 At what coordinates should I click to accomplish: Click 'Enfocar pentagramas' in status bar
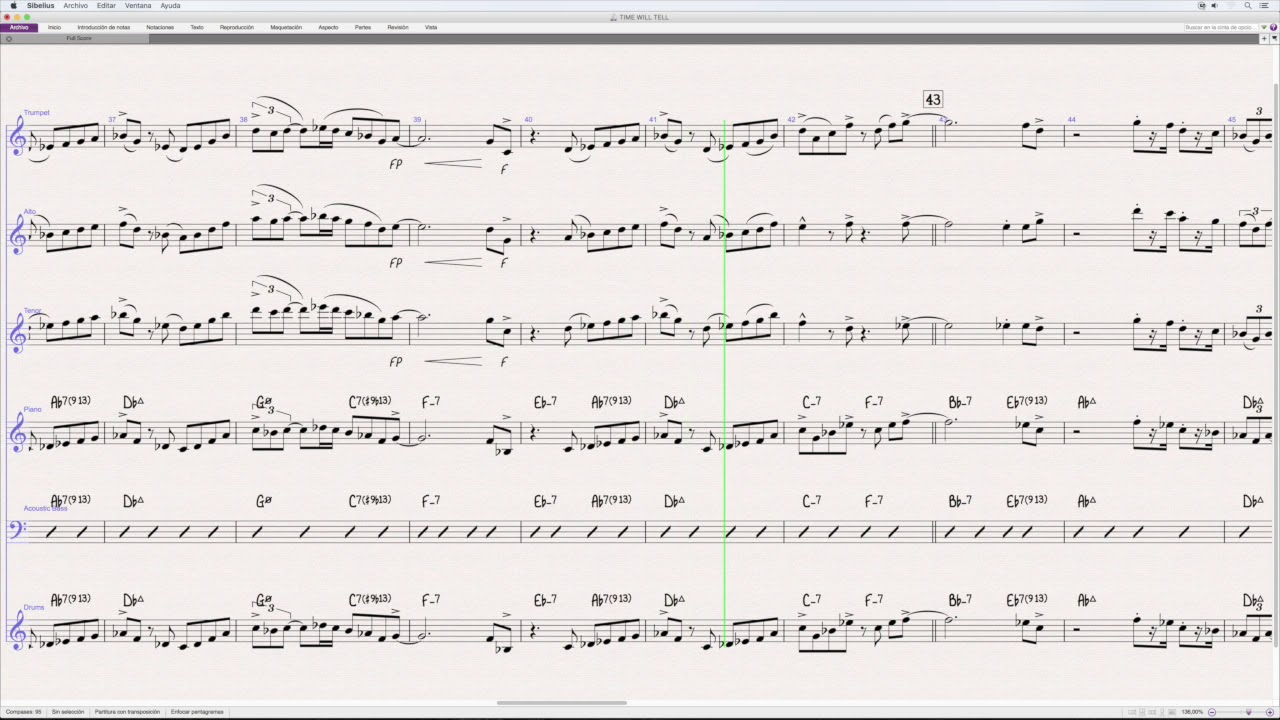197,712
